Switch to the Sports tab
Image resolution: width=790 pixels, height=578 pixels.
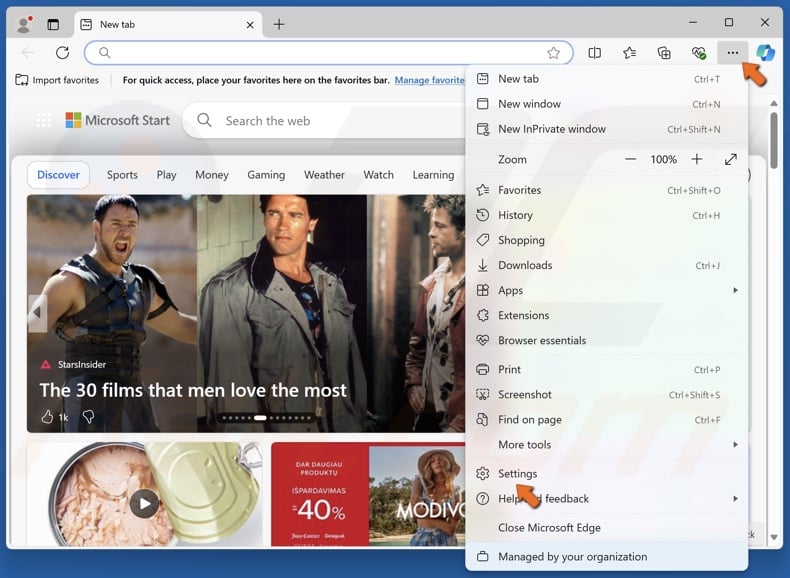[x=122, y=175]
